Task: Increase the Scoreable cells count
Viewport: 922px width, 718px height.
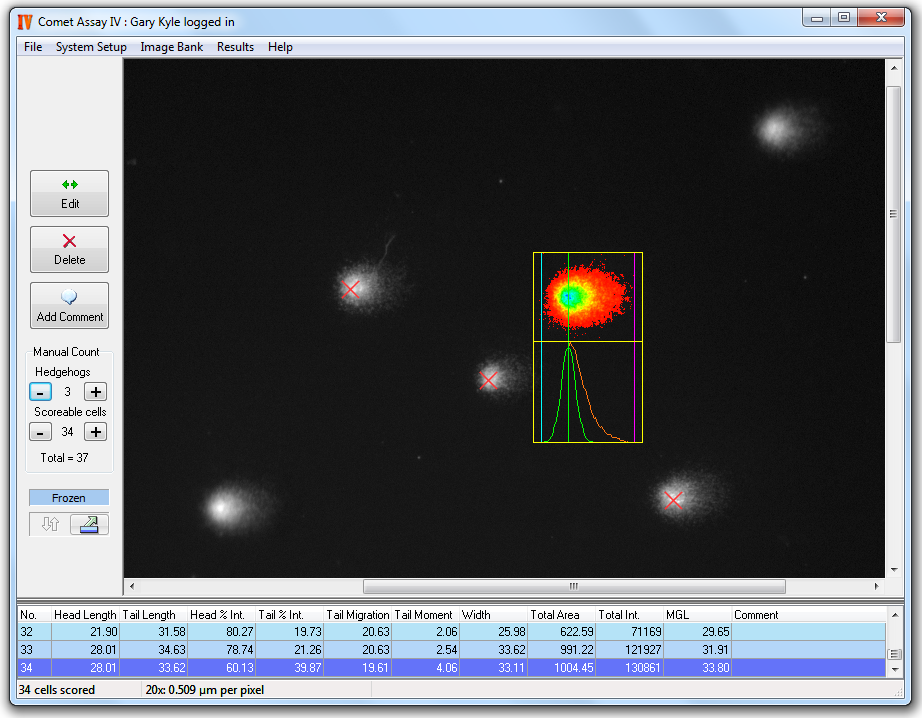Action: pos(95,432)
